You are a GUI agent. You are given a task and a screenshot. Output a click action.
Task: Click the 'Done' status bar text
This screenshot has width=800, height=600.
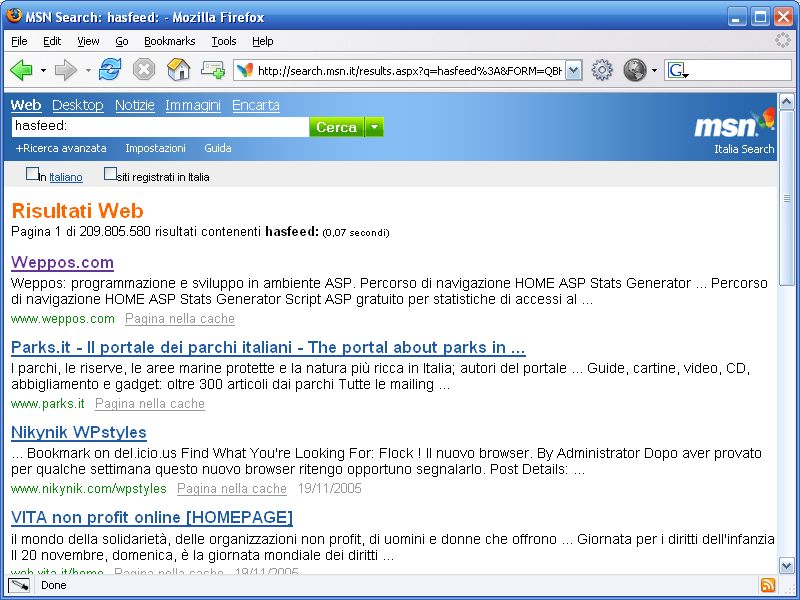[x=54, y=585]
